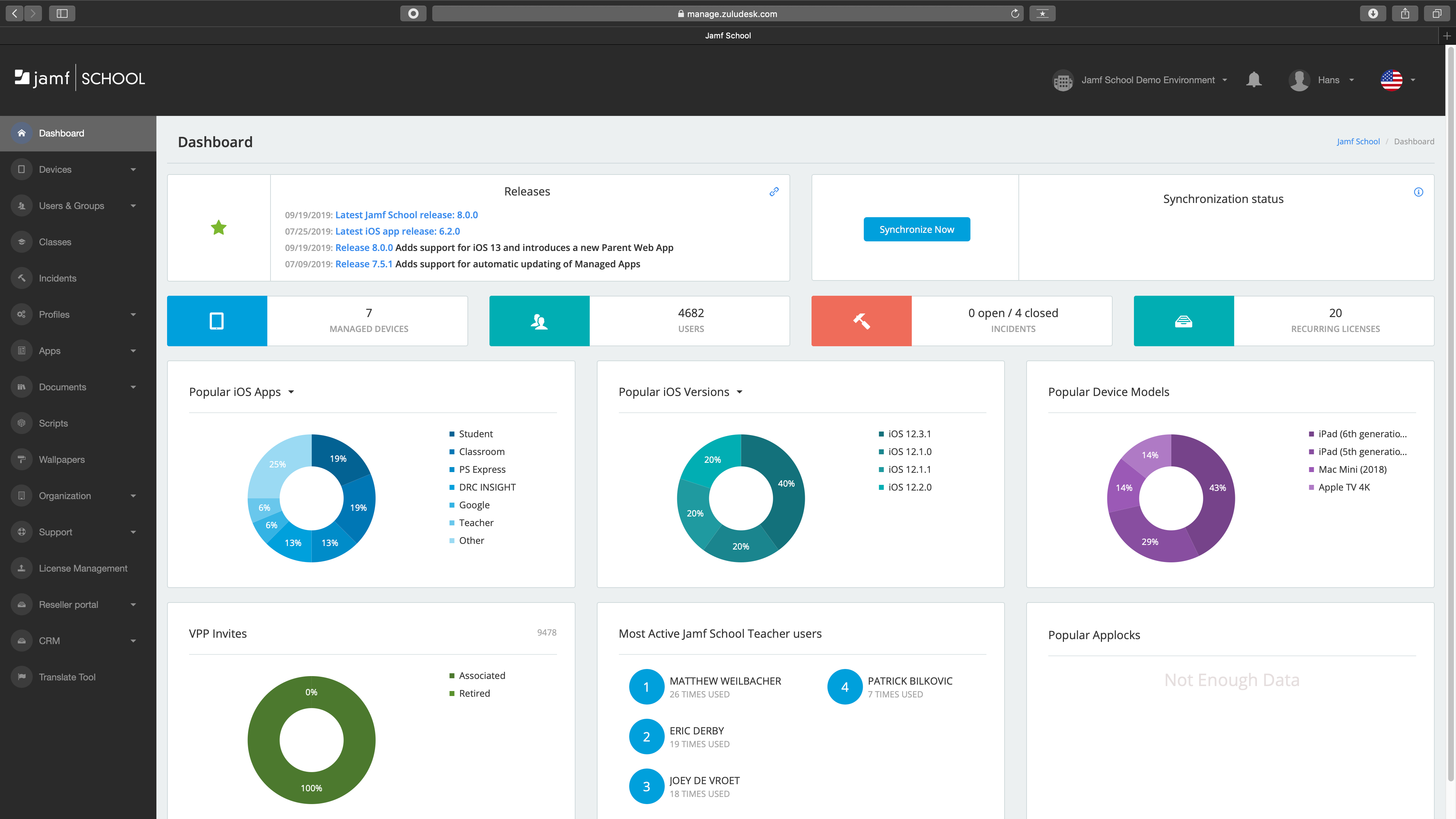The image size is (1456, 819).
Task: Open Translate Tool in sidebar
Action: click(78, 677)
